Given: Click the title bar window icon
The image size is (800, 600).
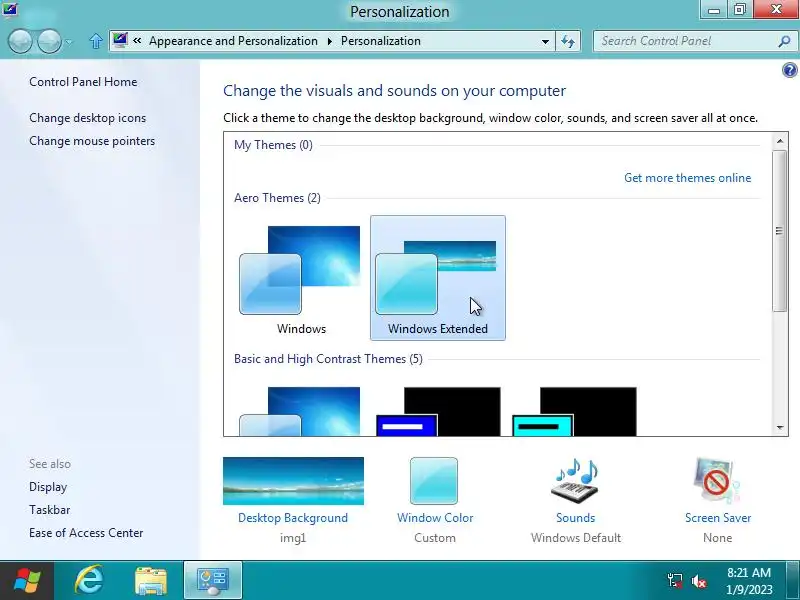Looking at the screenshot, I should 10,9.
